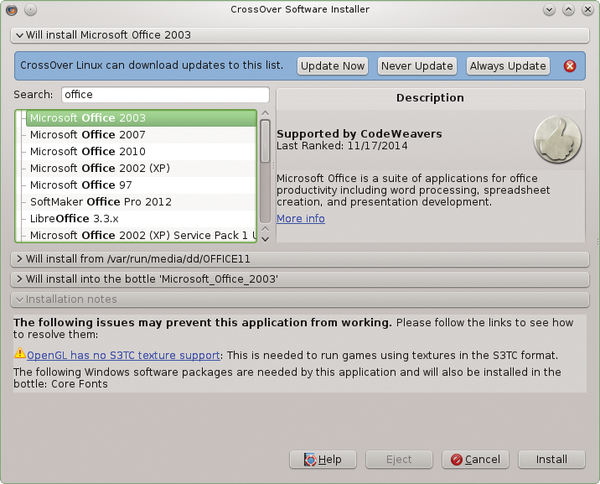Select LibreOffice 3.3.x
The image size is (600, 484).
click(x=141, y=219)
